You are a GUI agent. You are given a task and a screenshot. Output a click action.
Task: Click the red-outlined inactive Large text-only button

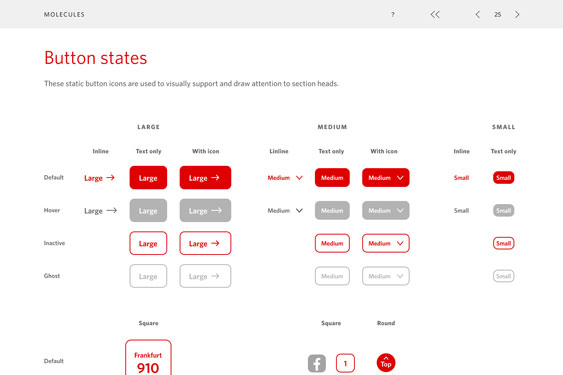click(148, 243)
